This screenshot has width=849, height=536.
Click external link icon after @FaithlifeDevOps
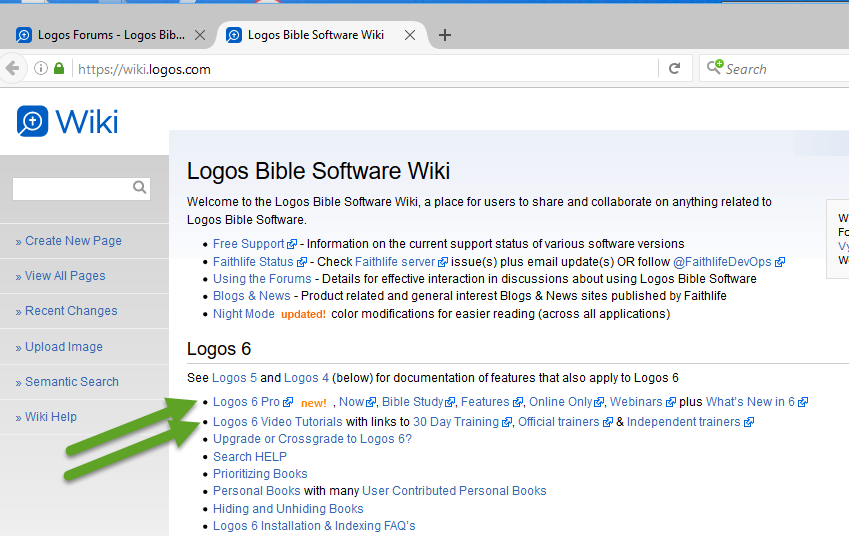[780, 262]
